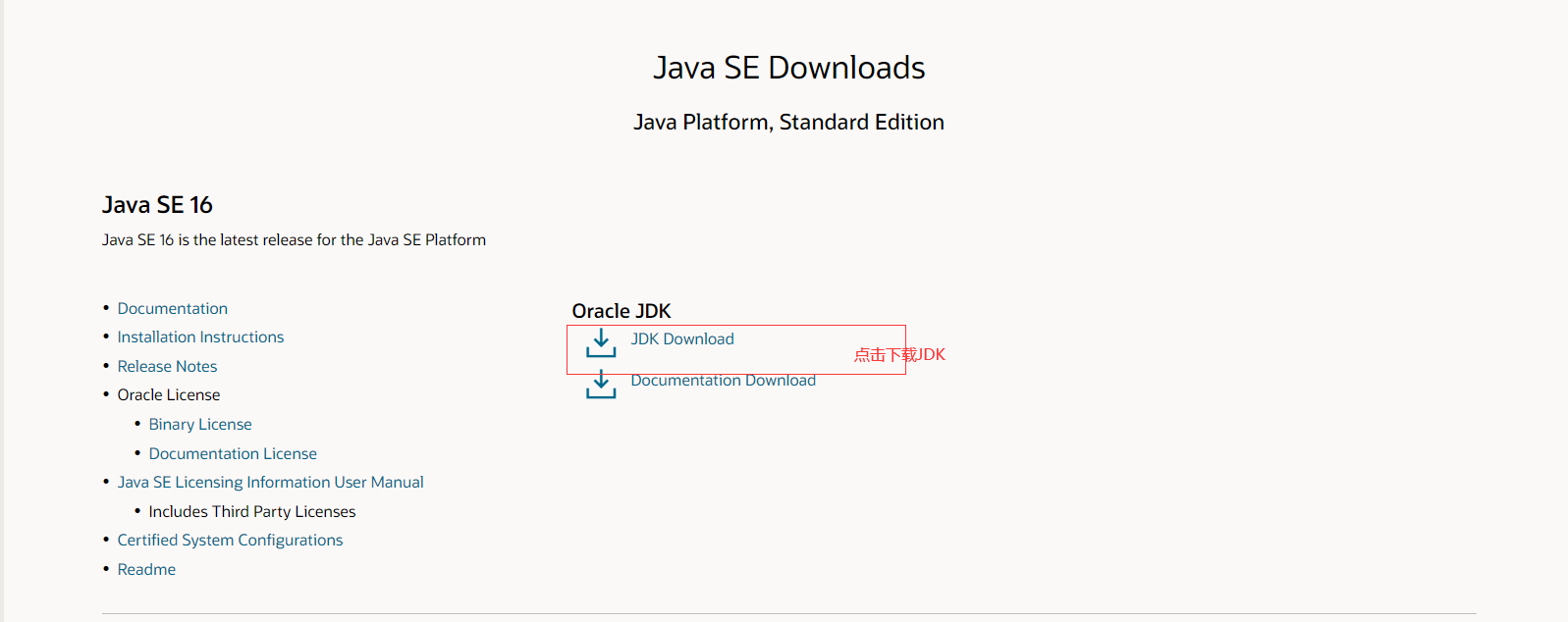The width and height of the screenshot is (1568, 622).
Task: Click the JDK Download arrow icon
Action: click(x=601, y=343)
